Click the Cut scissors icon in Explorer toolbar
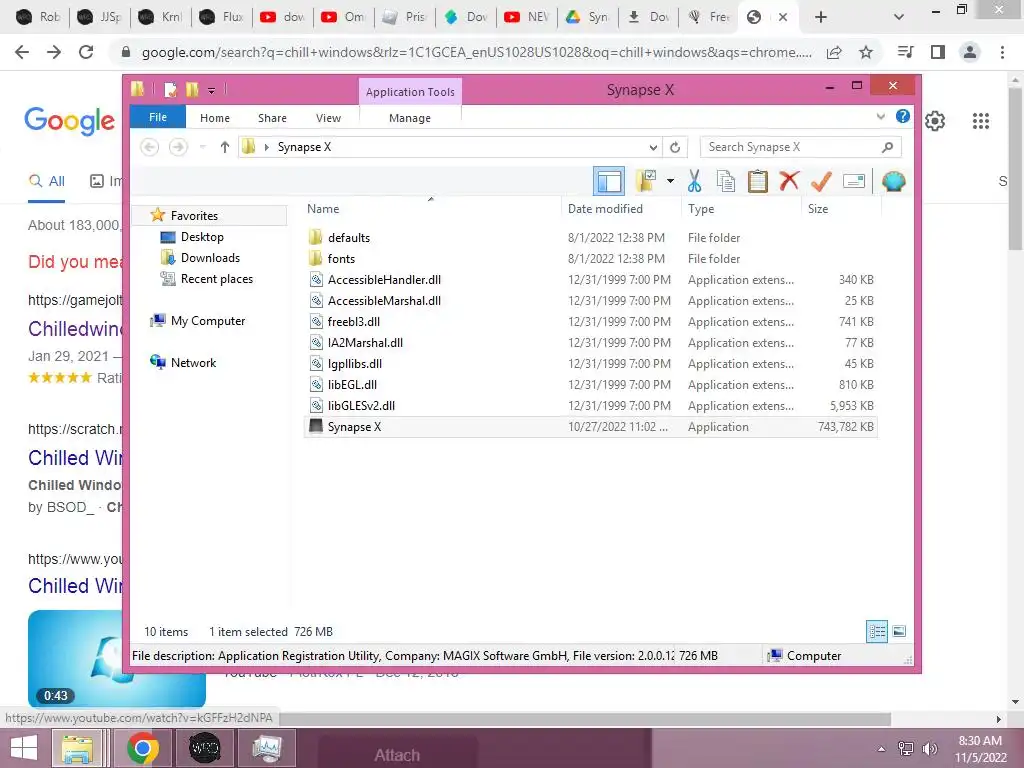The height and width of the screenshot is (768, 1024). pyautogui.click(x=694, y=181)
